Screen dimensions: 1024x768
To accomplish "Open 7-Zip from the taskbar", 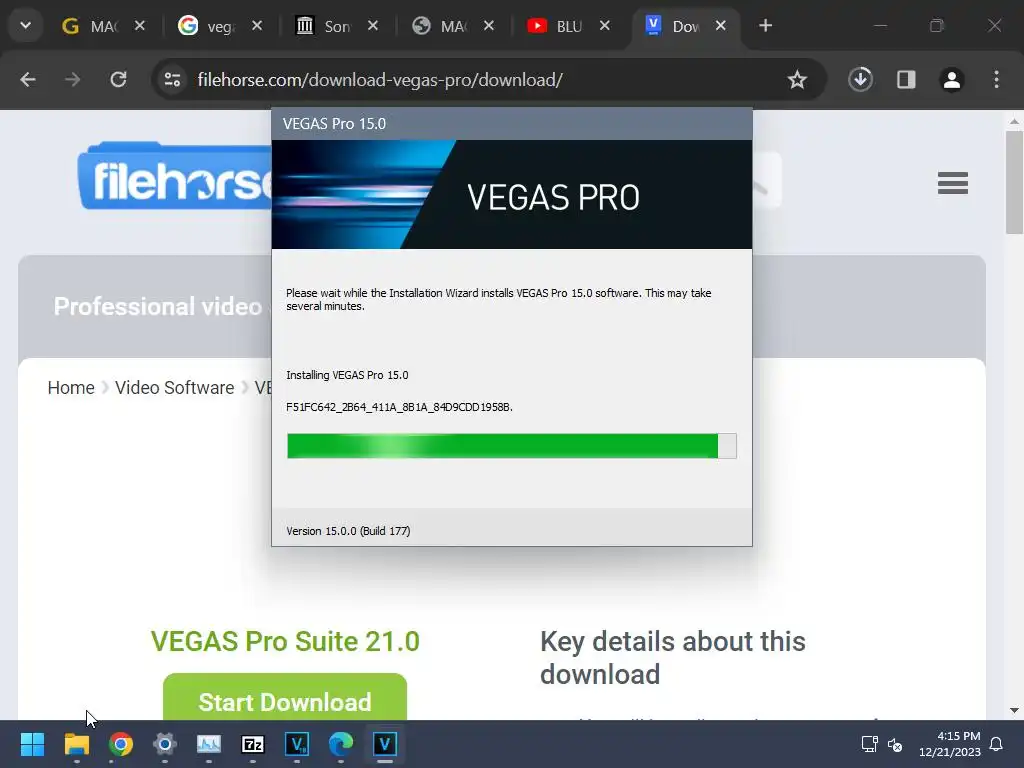I will click(x=253, y=744).
